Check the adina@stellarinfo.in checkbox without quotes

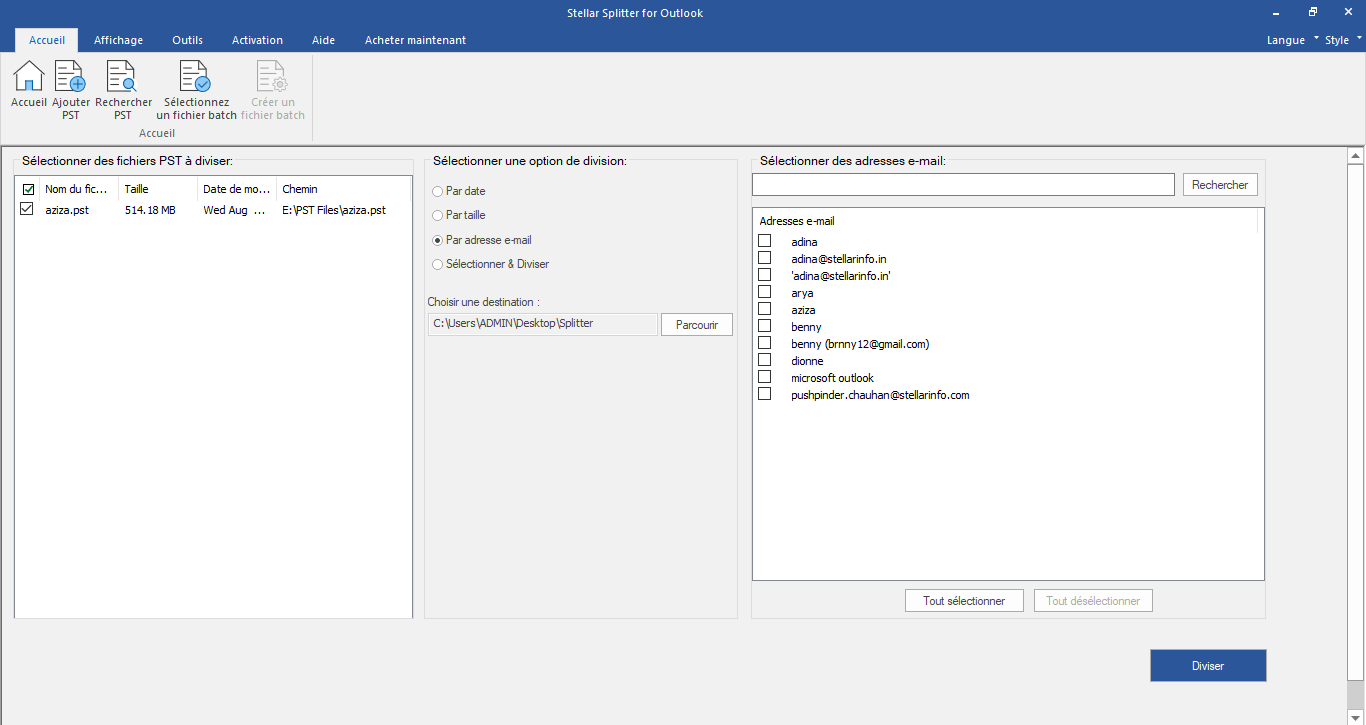click(765, 258)
